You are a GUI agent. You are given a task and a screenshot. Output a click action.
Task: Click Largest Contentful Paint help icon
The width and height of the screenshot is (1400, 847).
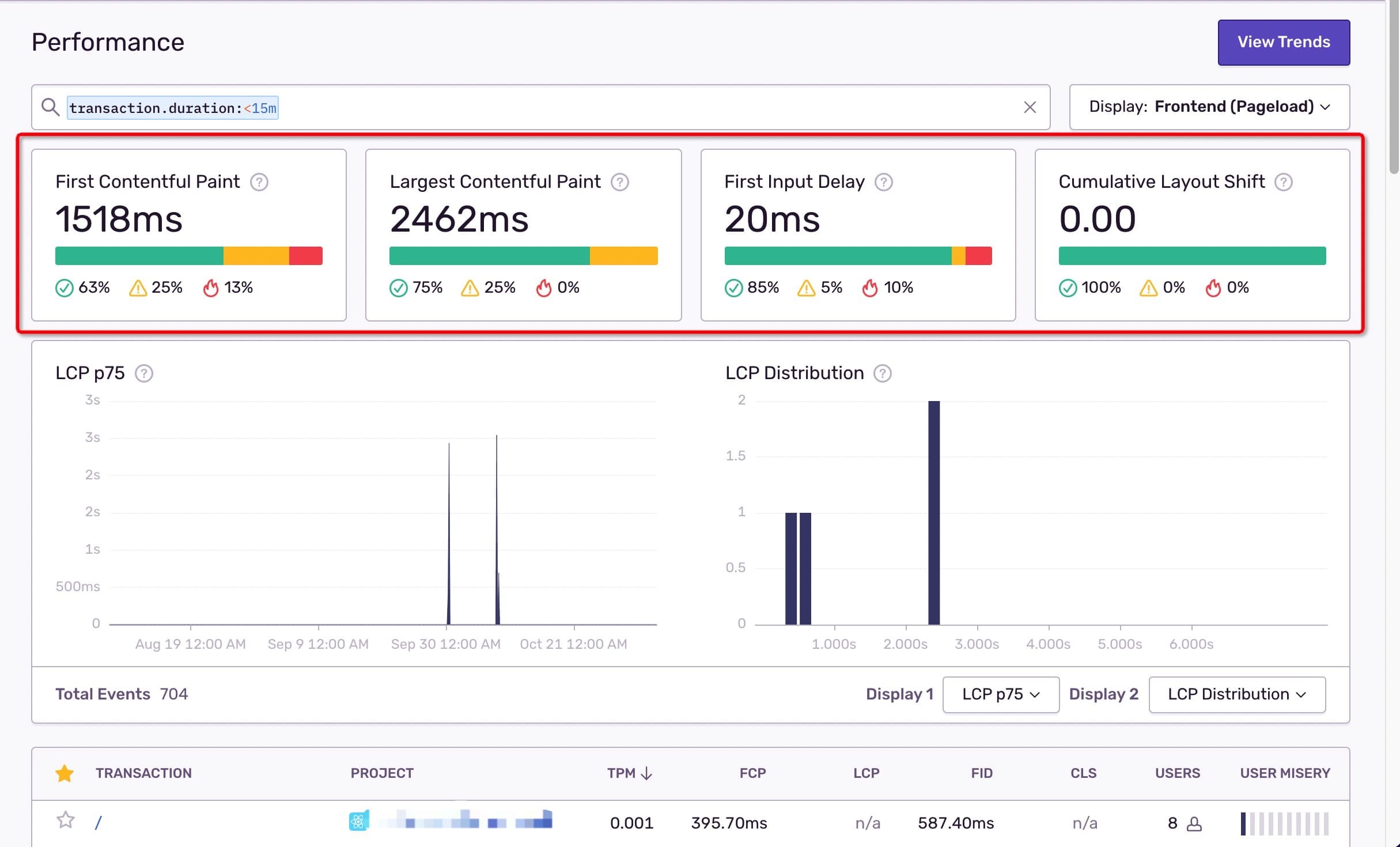point(620,182)
